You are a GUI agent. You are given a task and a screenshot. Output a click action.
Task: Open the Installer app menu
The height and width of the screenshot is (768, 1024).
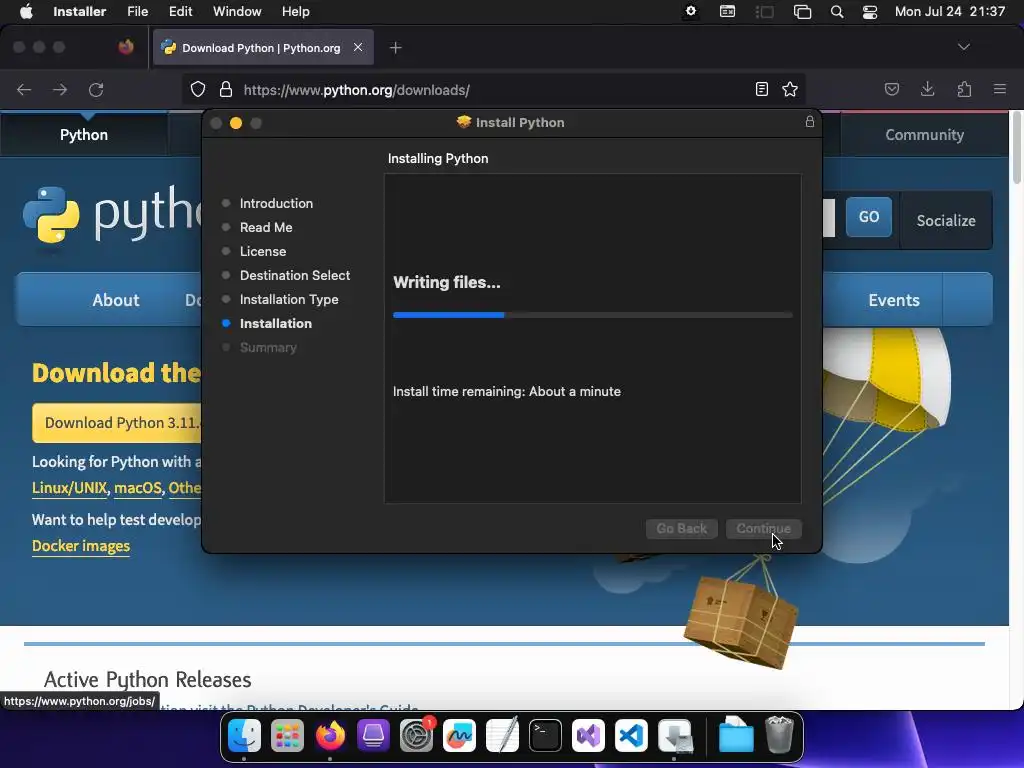(x=79, y=12)
